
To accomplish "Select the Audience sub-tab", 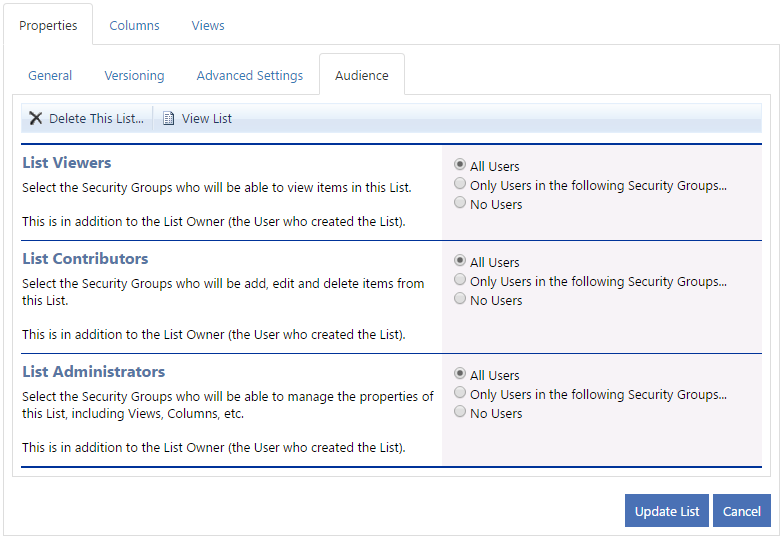I will [362, 76].
